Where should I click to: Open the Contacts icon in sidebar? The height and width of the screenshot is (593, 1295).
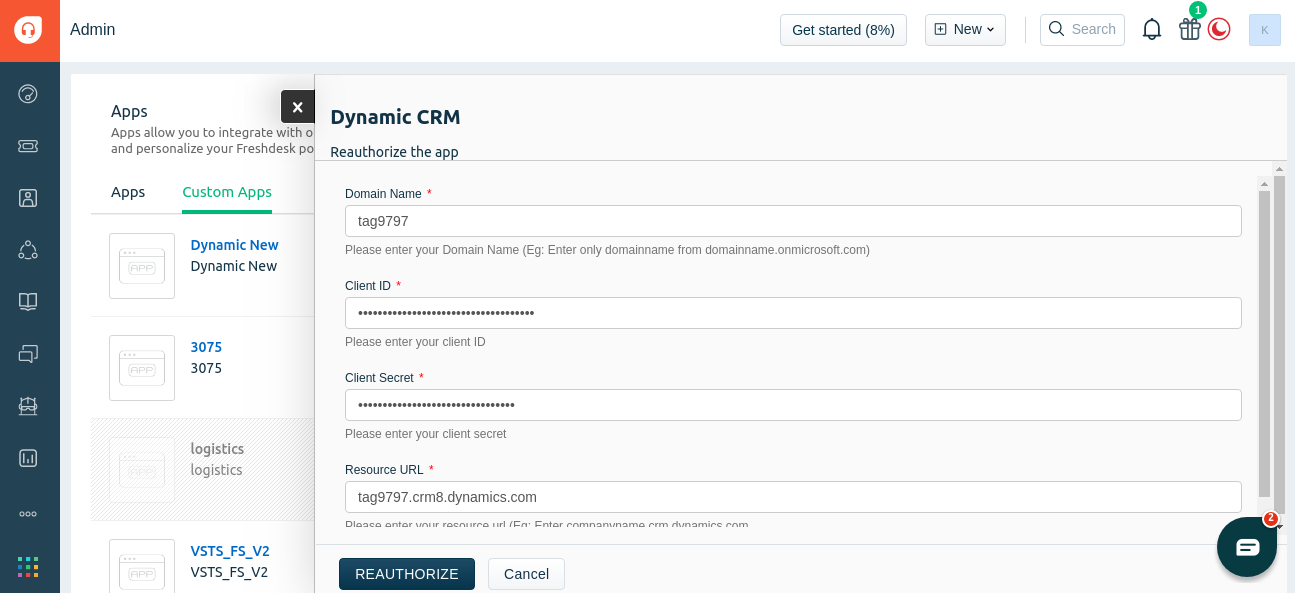pos(28,198)
